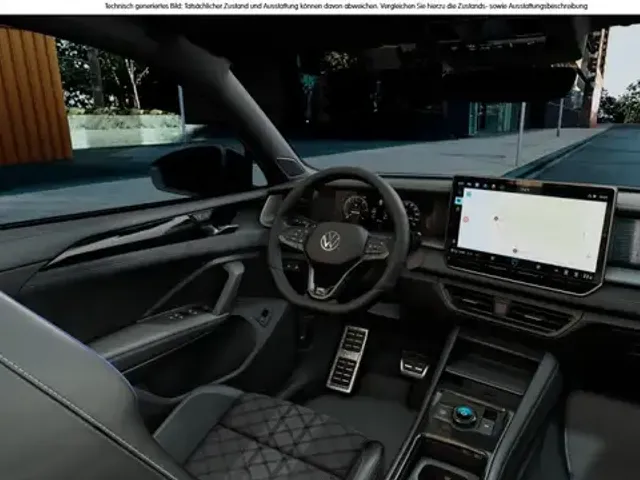This screenshot has height=480, width=640.
Task: Tap the teal icon at the map's top-left
Action: coord(469,194)
